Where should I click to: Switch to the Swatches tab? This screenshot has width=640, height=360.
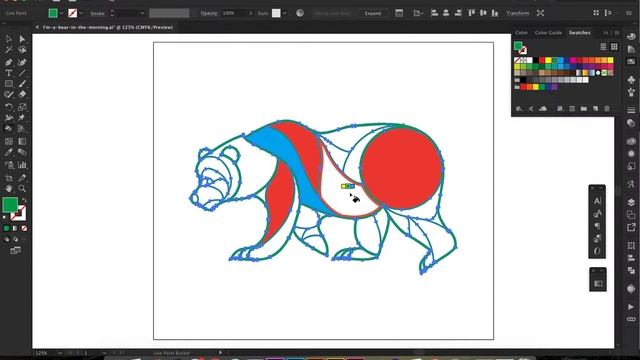(580, 33)
